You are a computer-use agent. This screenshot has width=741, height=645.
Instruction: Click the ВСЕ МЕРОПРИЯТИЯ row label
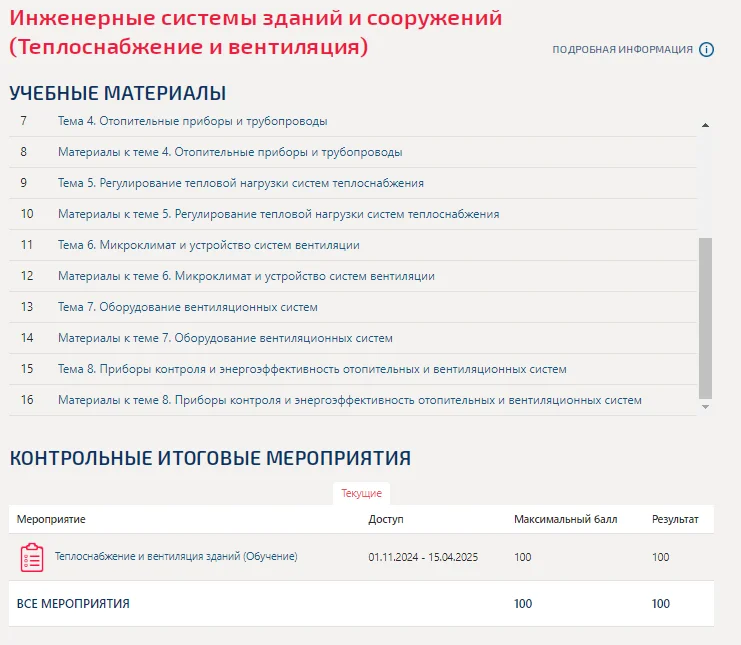[73, 604]
